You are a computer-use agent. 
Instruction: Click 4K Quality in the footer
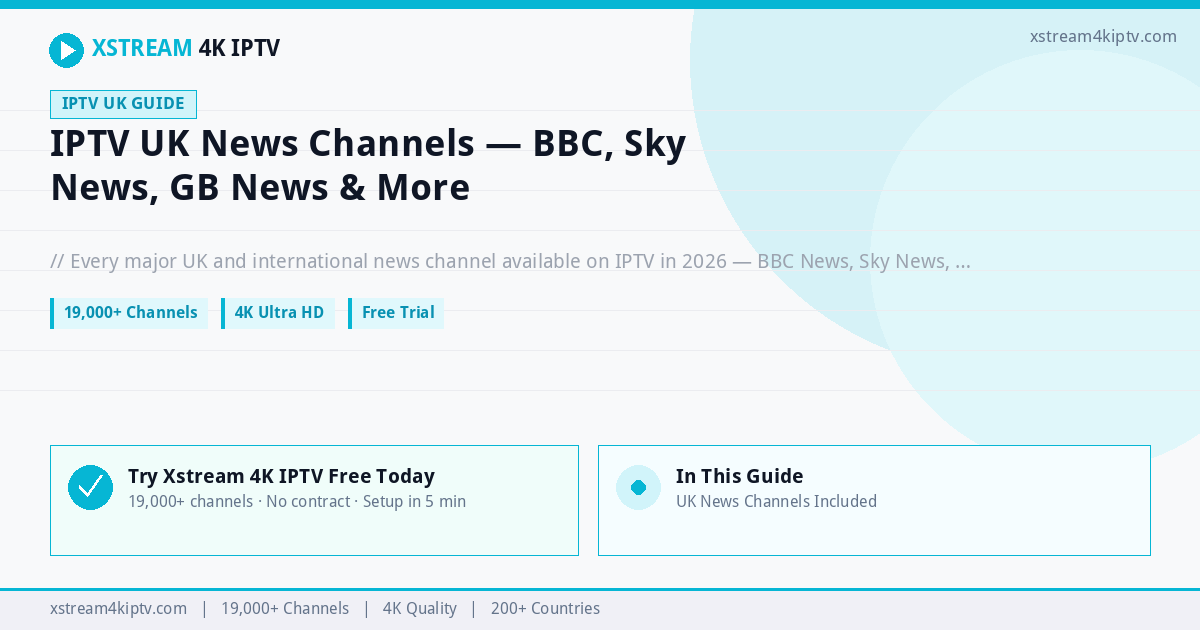(420, 608)
